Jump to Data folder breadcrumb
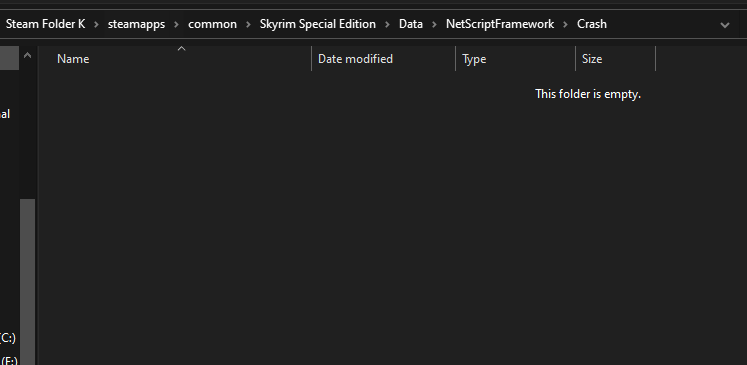This screenshot has height=365, width=747. click(x=411, y=24)
